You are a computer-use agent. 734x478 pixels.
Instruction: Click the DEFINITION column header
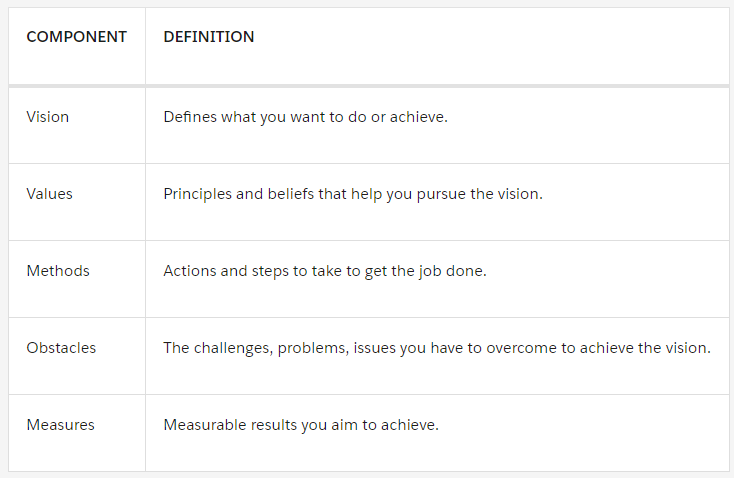(208, 37)
